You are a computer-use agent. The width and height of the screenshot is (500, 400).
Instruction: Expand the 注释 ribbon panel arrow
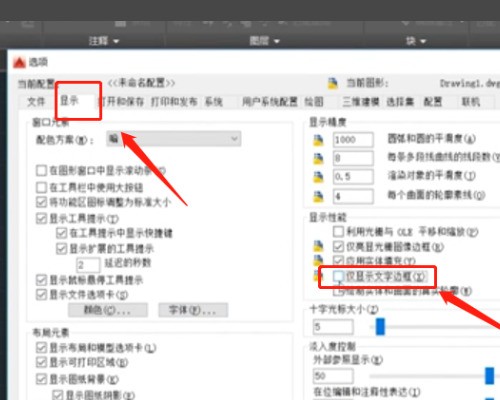point(116,41)
